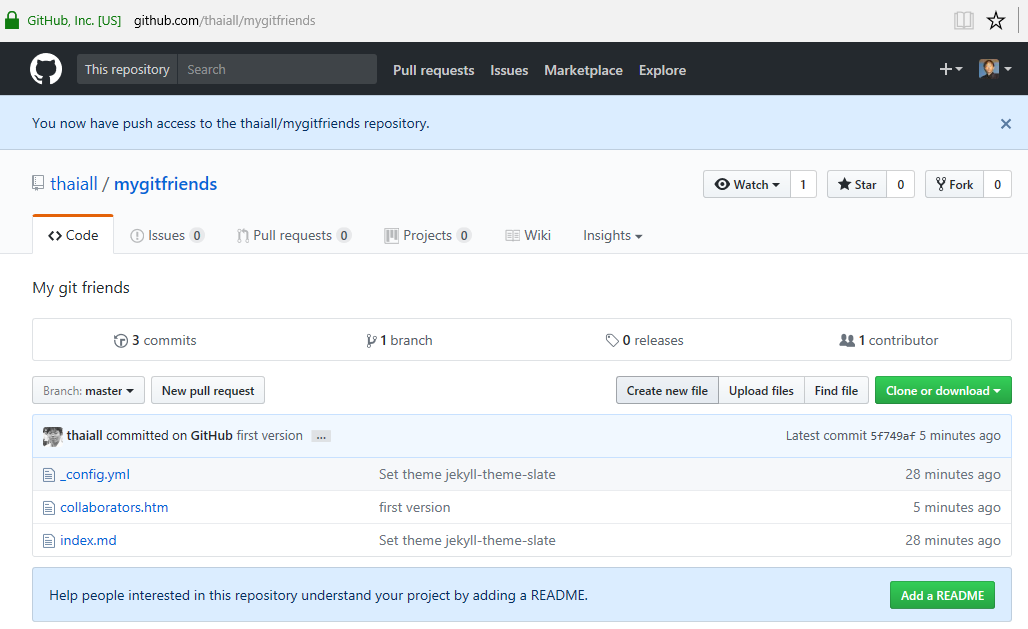
Task: Expand the Clone or download menu
Action: coord(943,391)
